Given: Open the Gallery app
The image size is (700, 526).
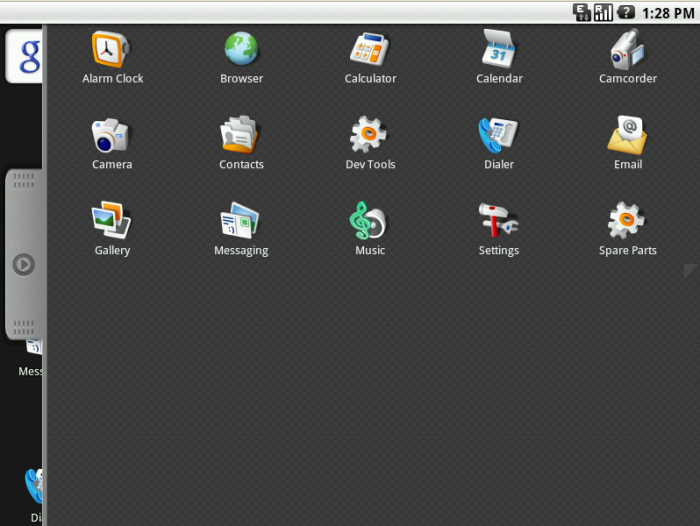Looking at the screenshot, I should pyautogui.click(x=112, y=229).
